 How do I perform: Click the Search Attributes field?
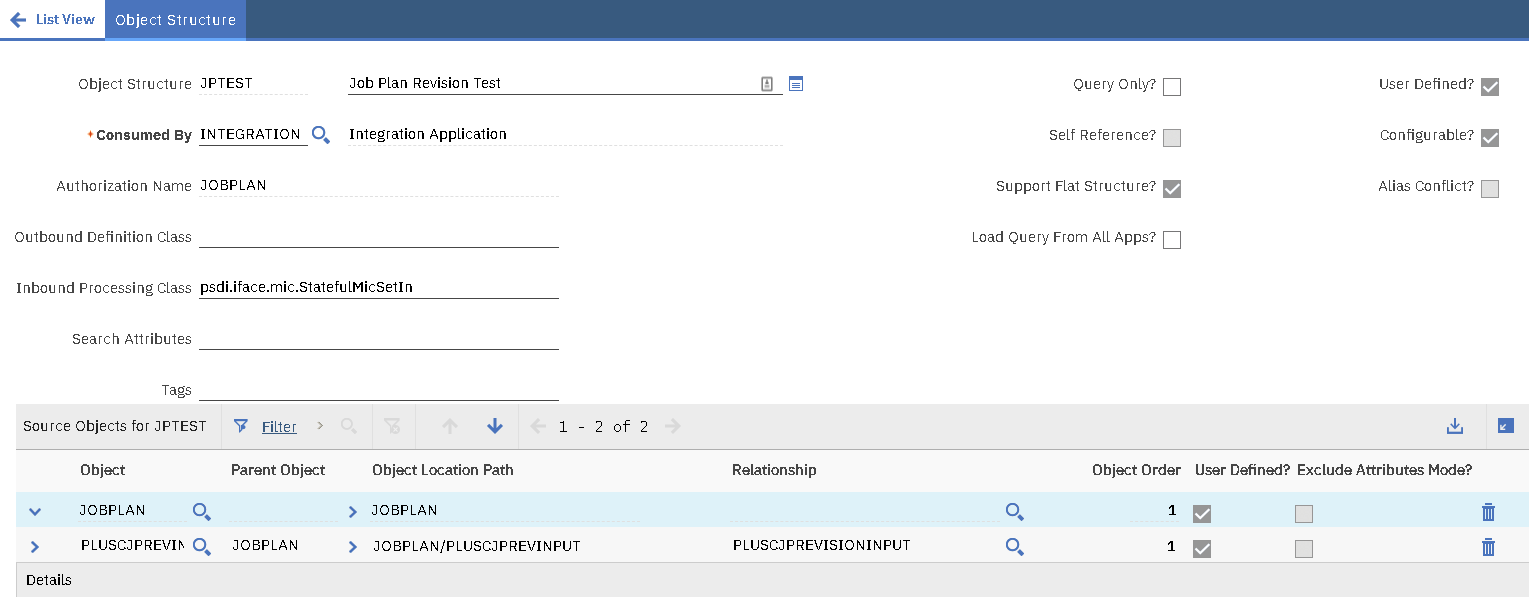tap(378, 339)
